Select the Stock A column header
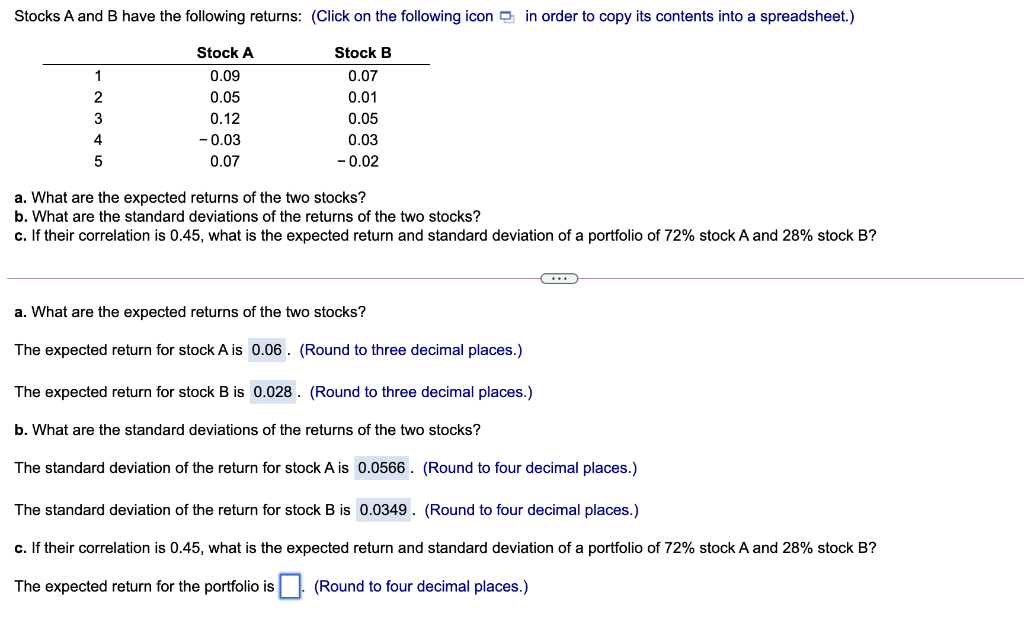The image size is (1024, 620). coord(225,52)
